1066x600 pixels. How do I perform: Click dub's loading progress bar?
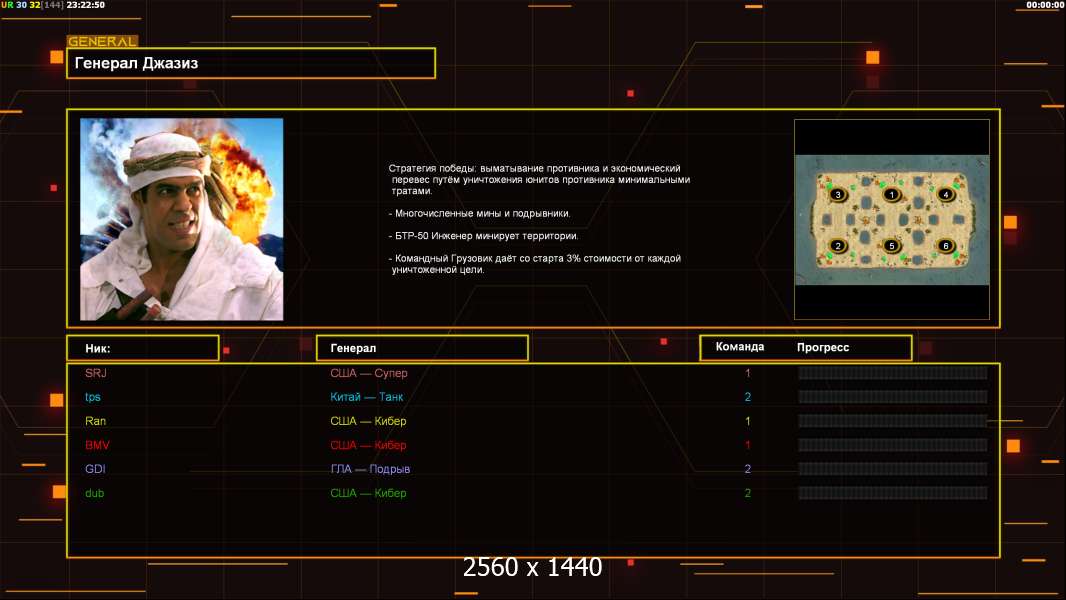point(893,493)
